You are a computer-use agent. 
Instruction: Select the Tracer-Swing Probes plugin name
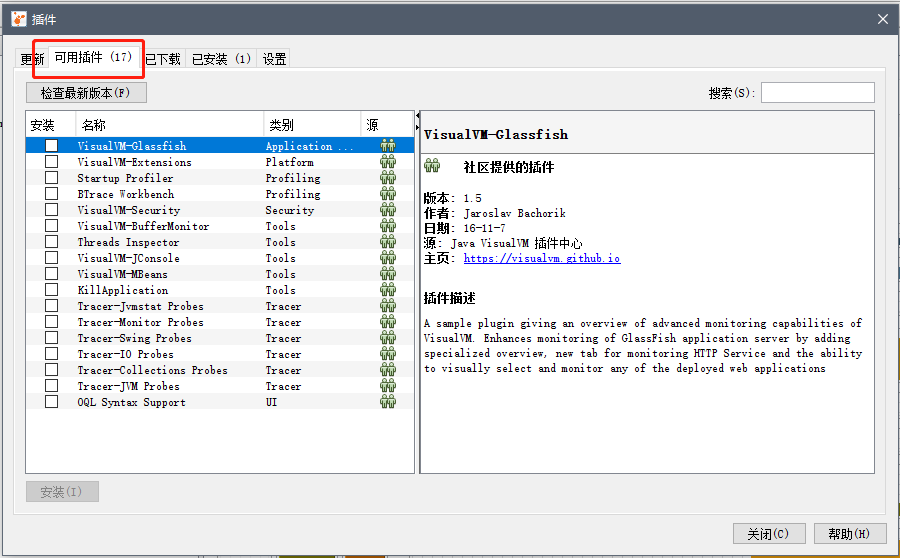[x=134, y=338]
